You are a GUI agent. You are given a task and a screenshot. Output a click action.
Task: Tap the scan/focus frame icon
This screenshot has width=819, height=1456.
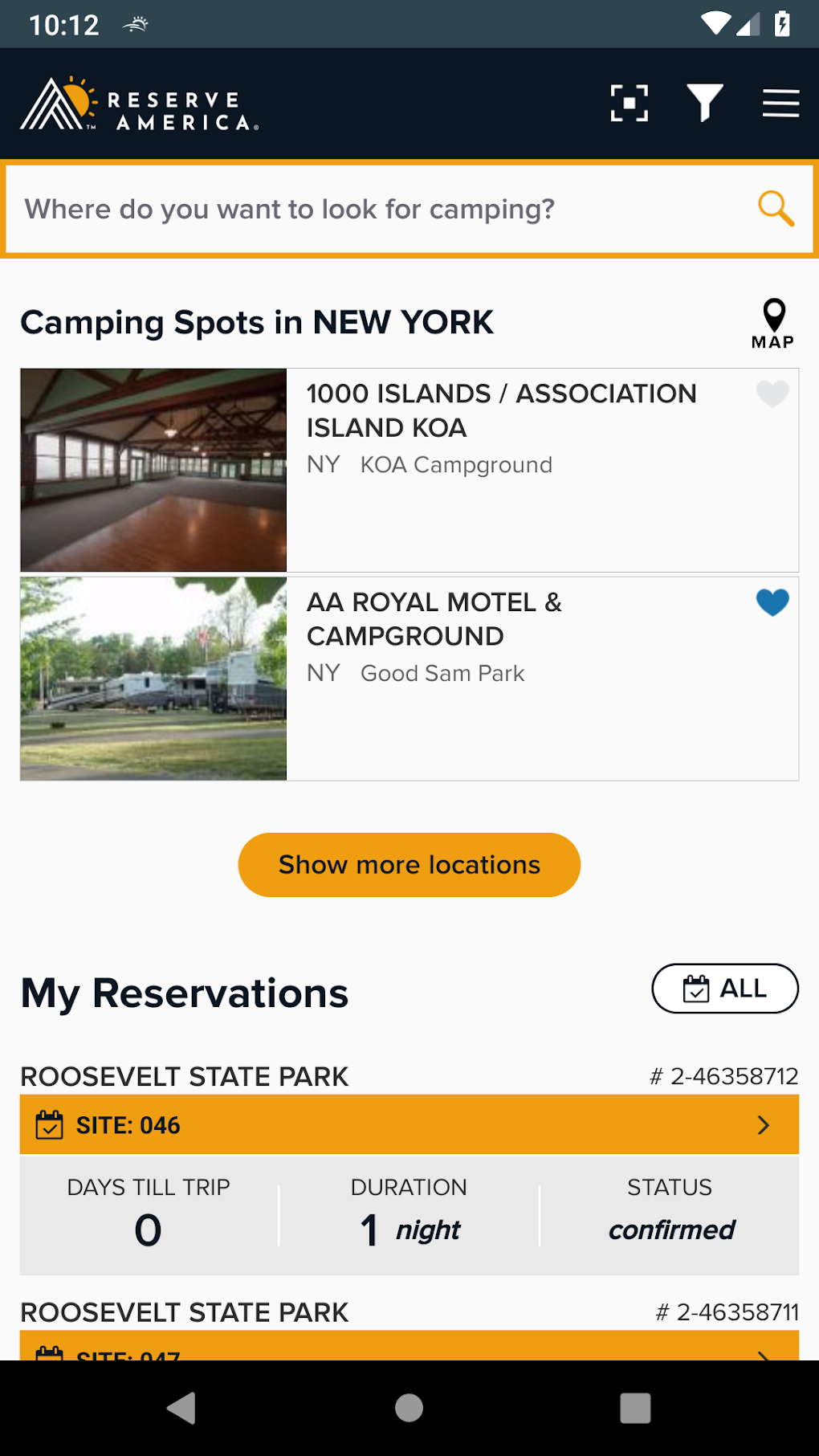tap(629, 103)
